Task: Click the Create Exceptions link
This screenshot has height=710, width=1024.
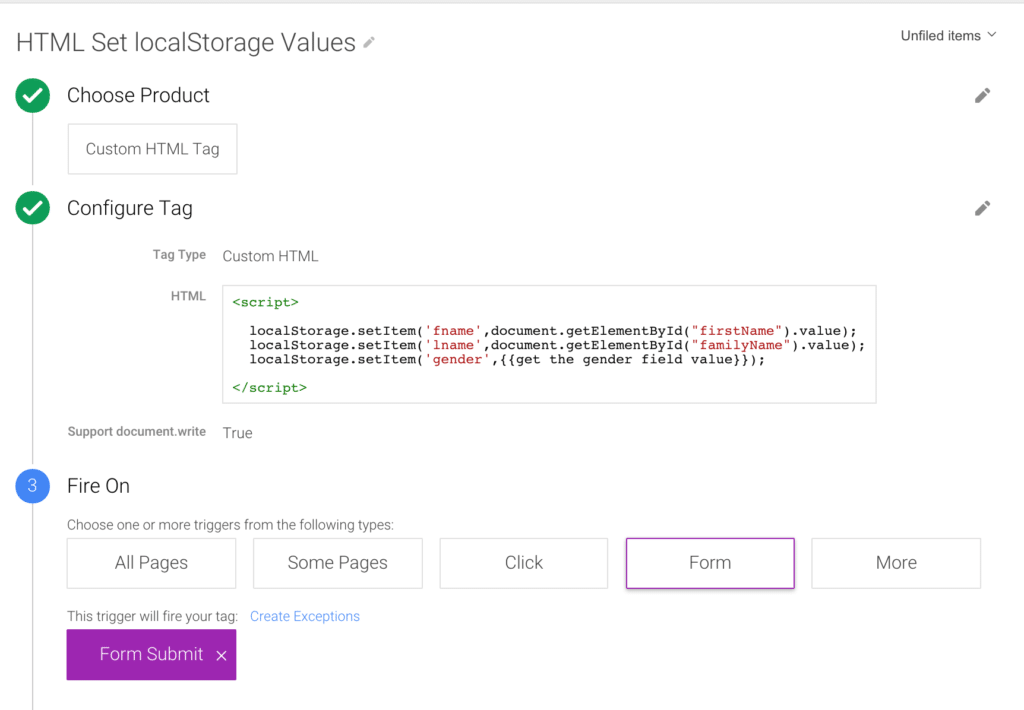Action: pos(305,617)
